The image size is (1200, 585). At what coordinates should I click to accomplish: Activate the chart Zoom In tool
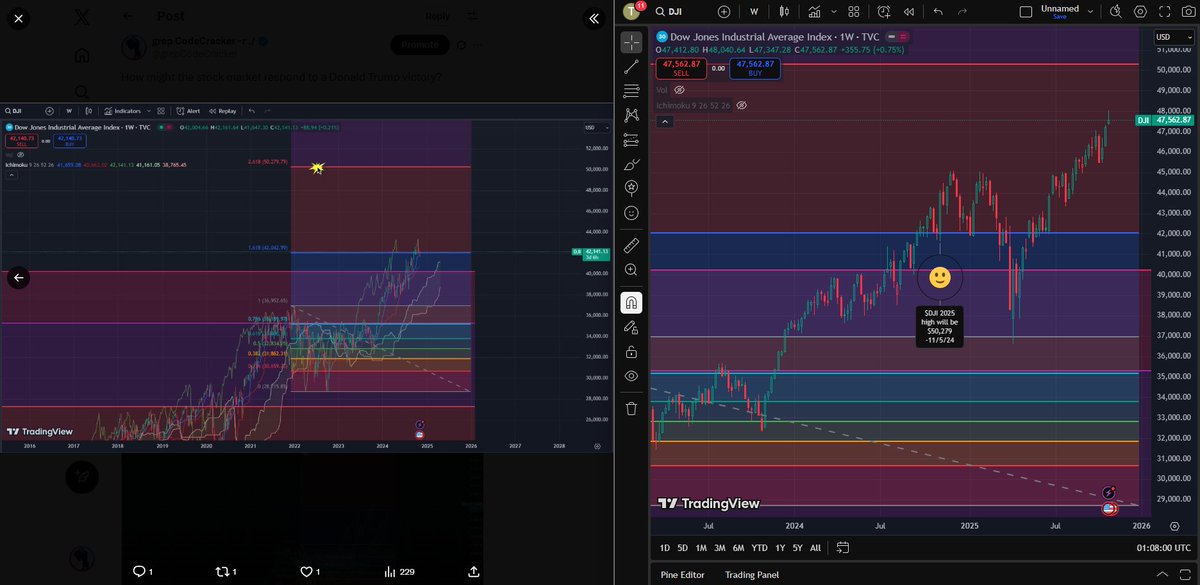click(x=631, y=270)
